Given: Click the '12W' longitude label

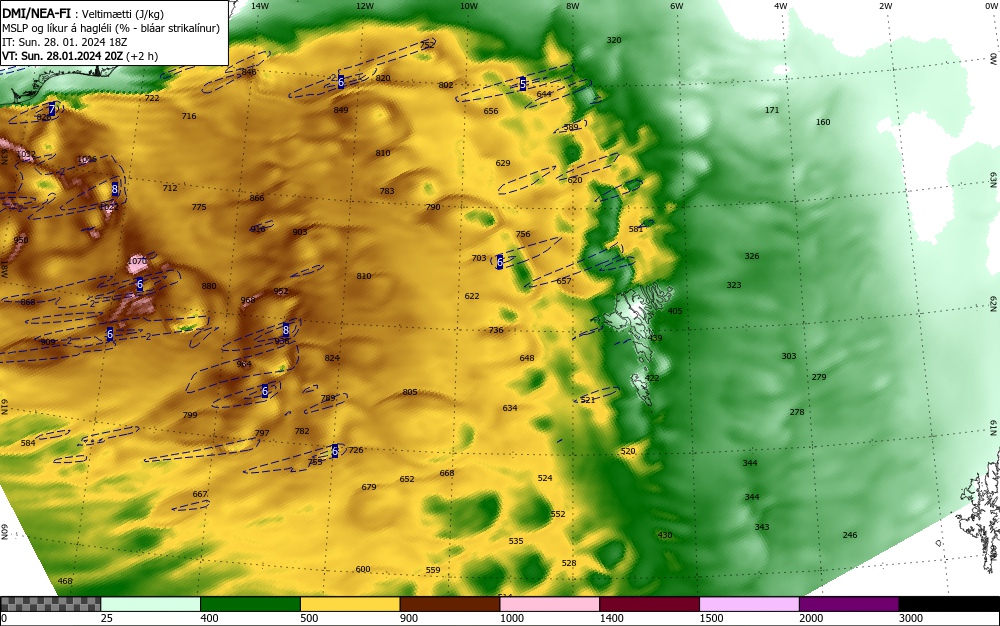Looking at the screenshot, I should [364, 6].
